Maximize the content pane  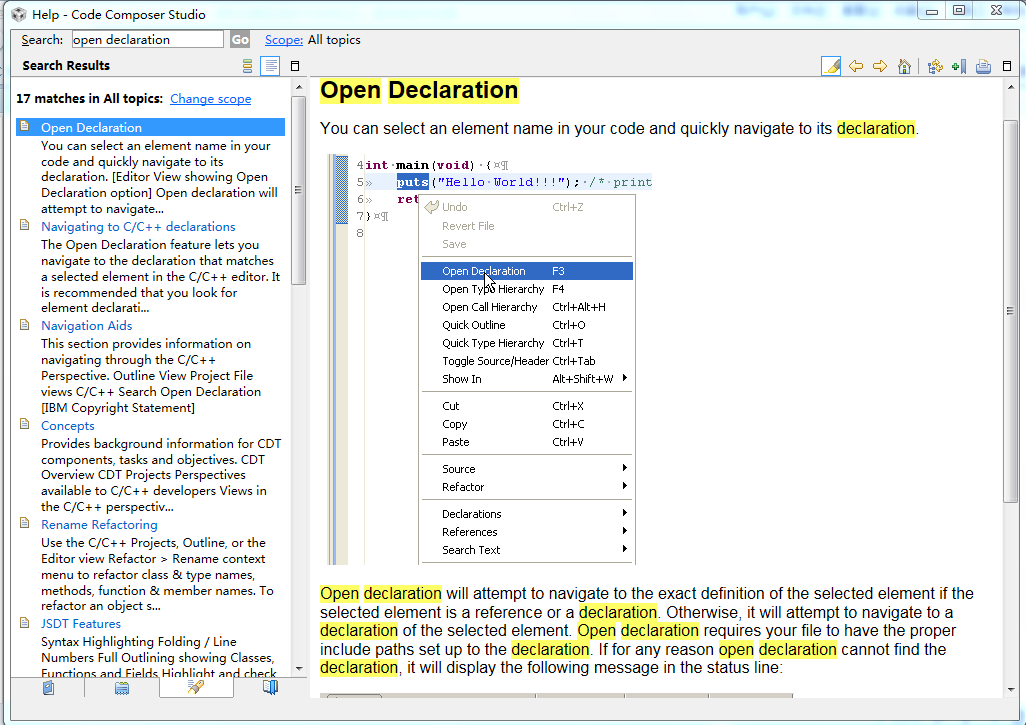coord(1009,66)
